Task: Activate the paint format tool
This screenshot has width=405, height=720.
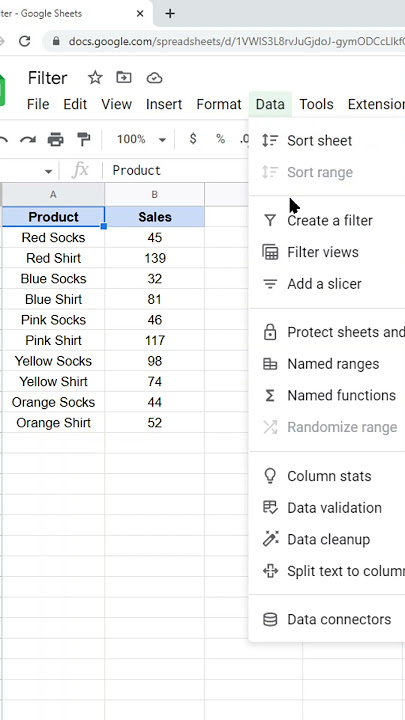Action: pos(84,139)
